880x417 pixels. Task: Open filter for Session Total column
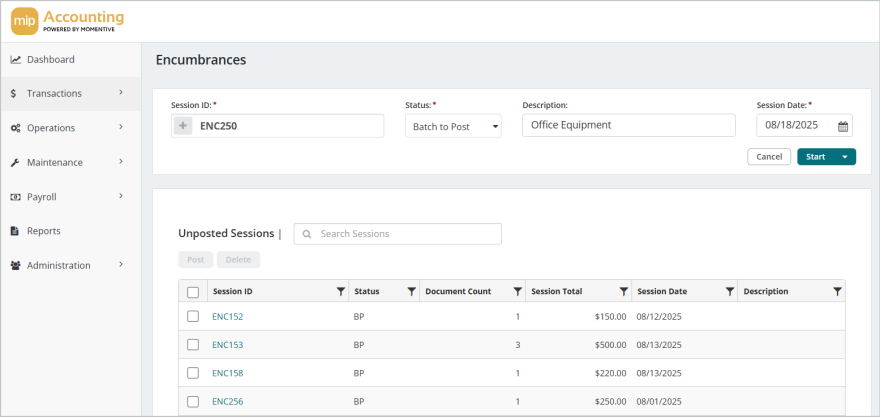click(x=623, y=292)
